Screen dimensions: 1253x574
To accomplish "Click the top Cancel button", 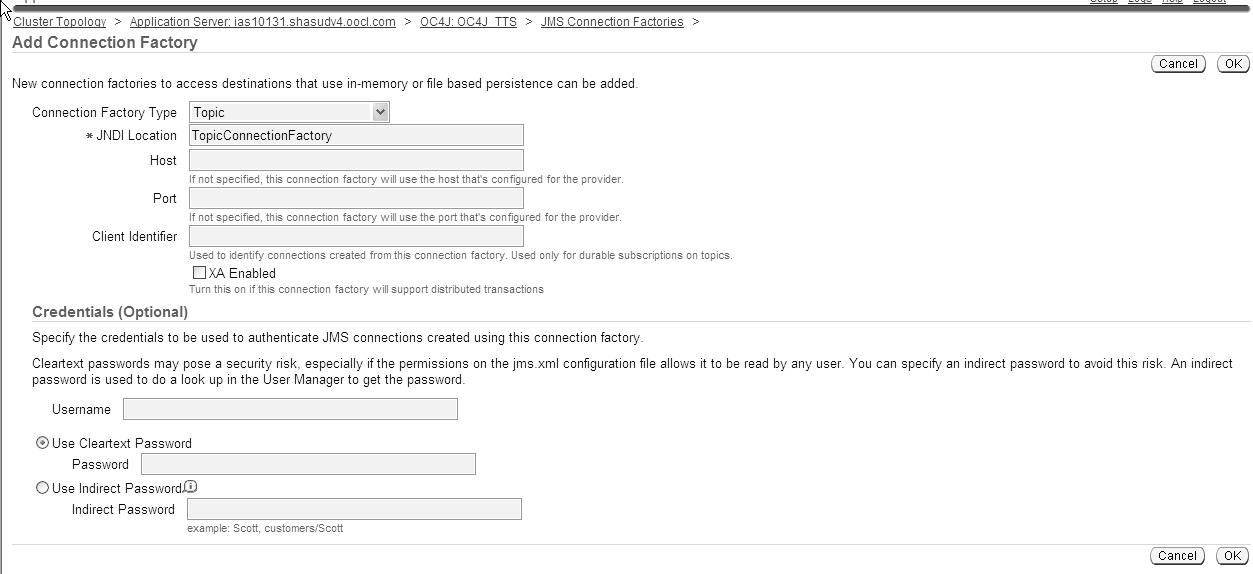I will click(x=1178, y=63).
